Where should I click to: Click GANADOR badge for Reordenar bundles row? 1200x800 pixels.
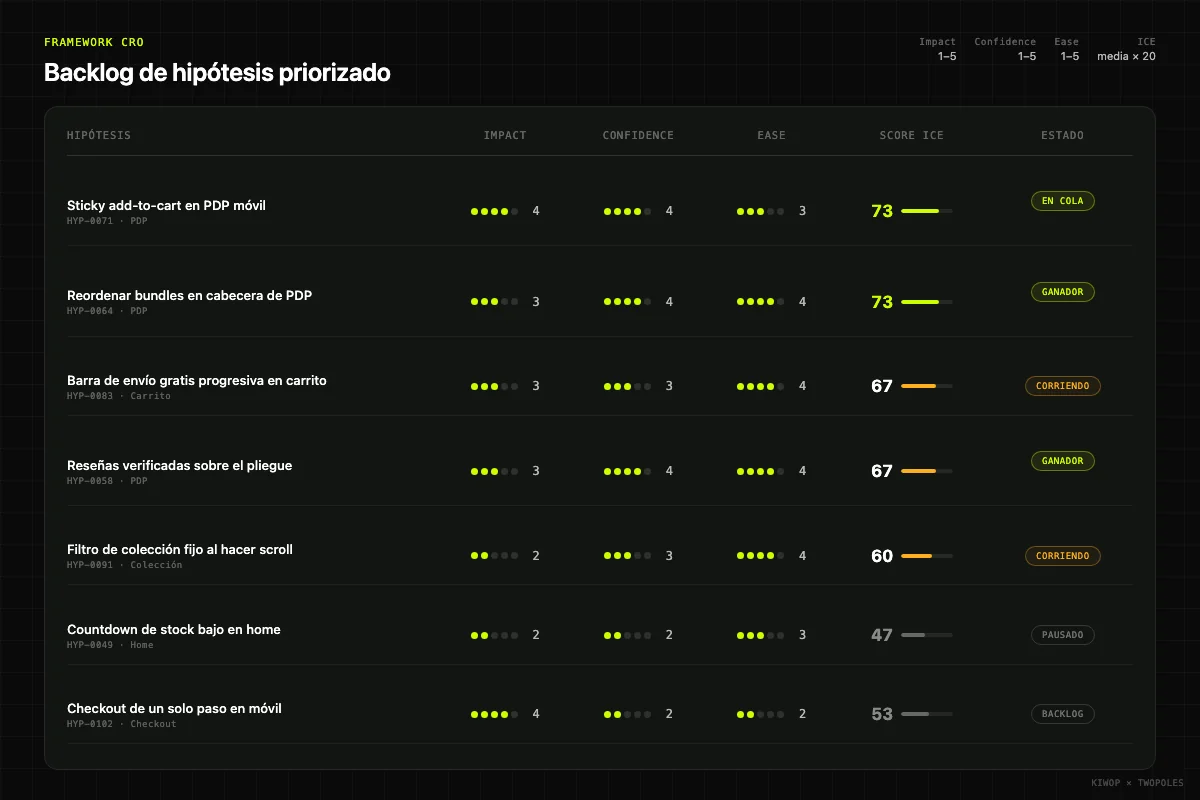(x=1063, y=292)
